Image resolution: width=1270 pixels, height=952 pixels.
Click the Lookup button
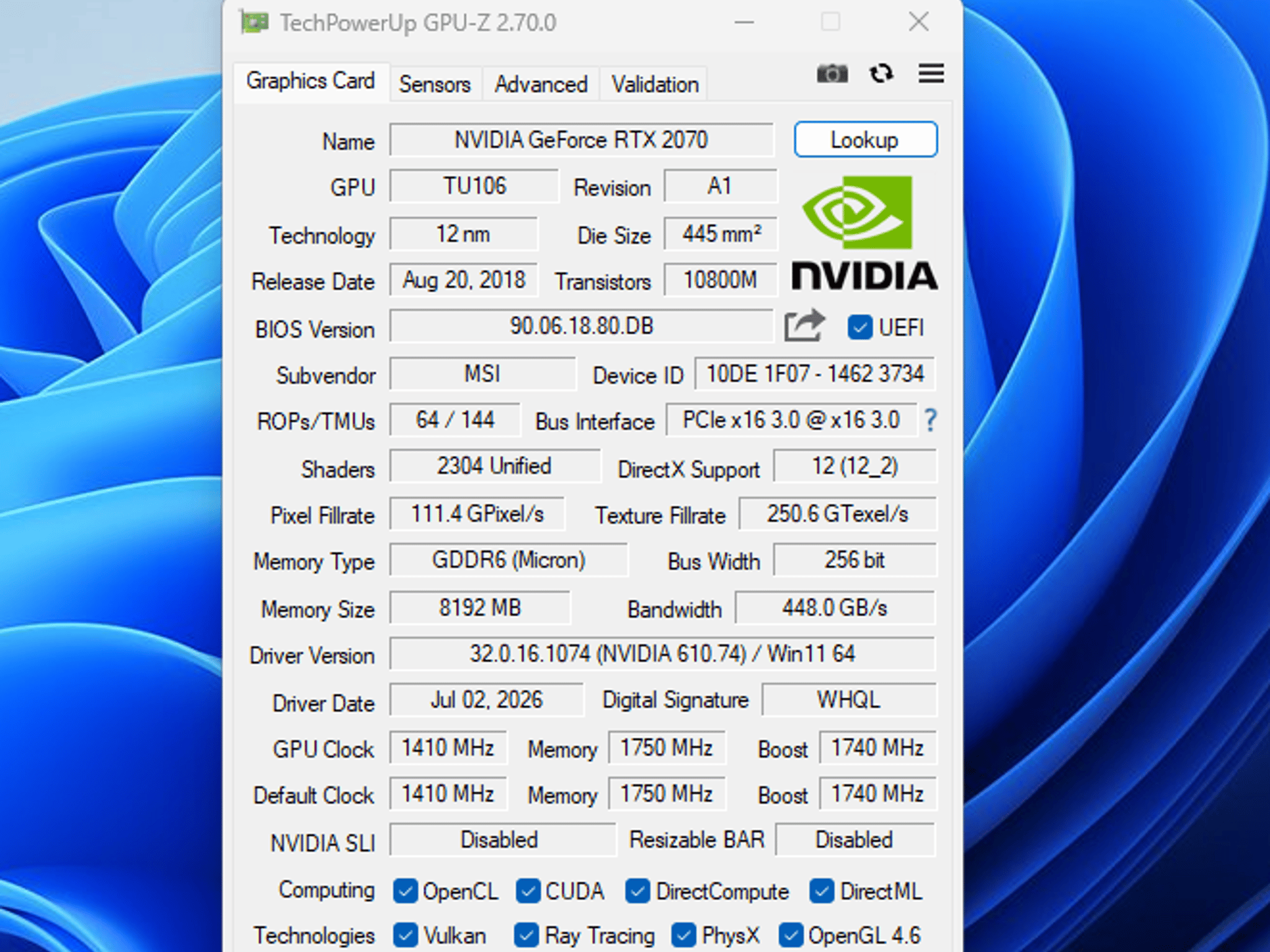tap(865, 139)
